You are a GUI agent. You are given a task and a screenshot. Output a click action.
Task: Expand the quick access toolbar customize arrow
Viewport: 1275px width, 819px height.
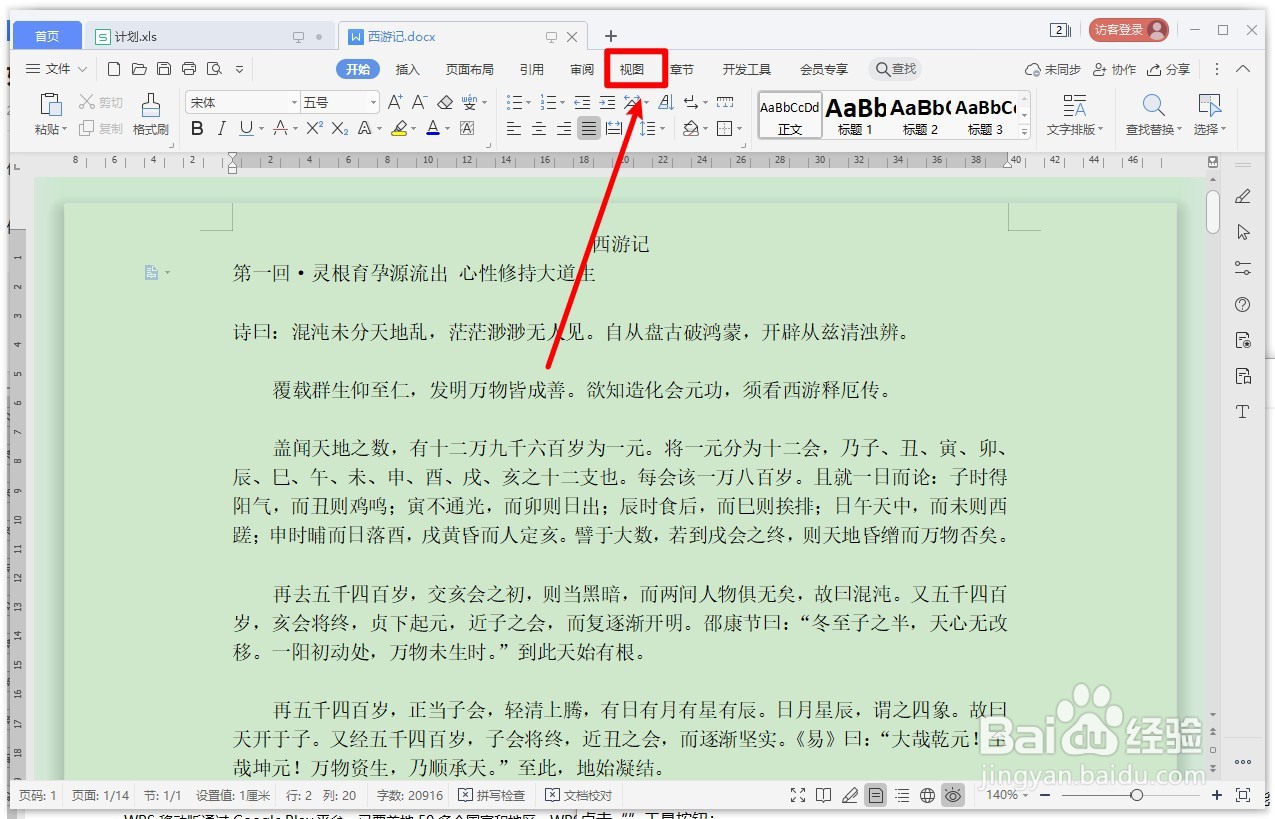click(239, 69)
